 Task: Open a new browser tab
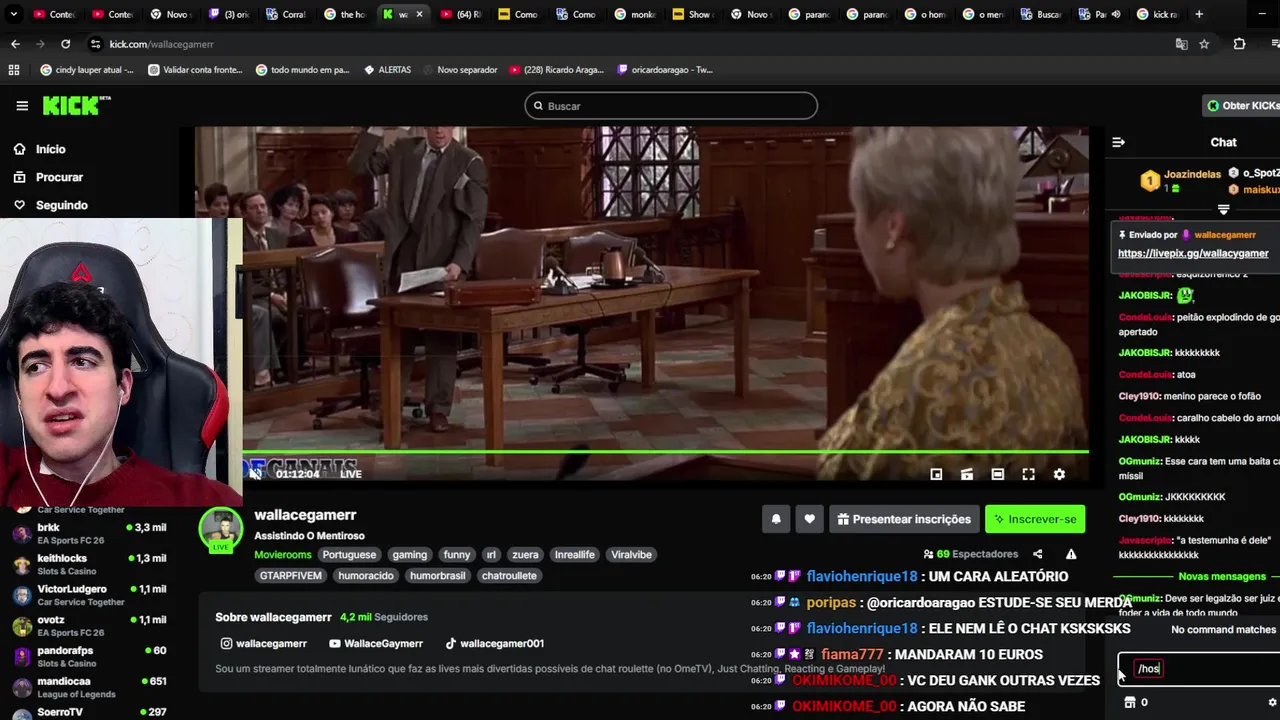point(1199,14)
